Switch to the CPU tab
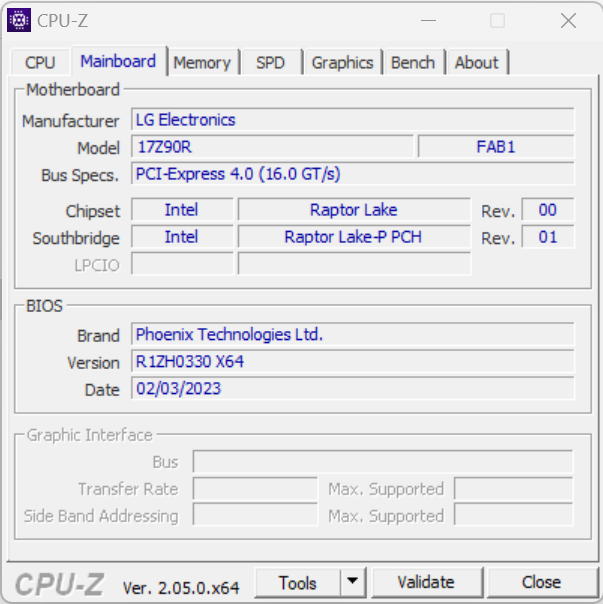 [40, 62]
